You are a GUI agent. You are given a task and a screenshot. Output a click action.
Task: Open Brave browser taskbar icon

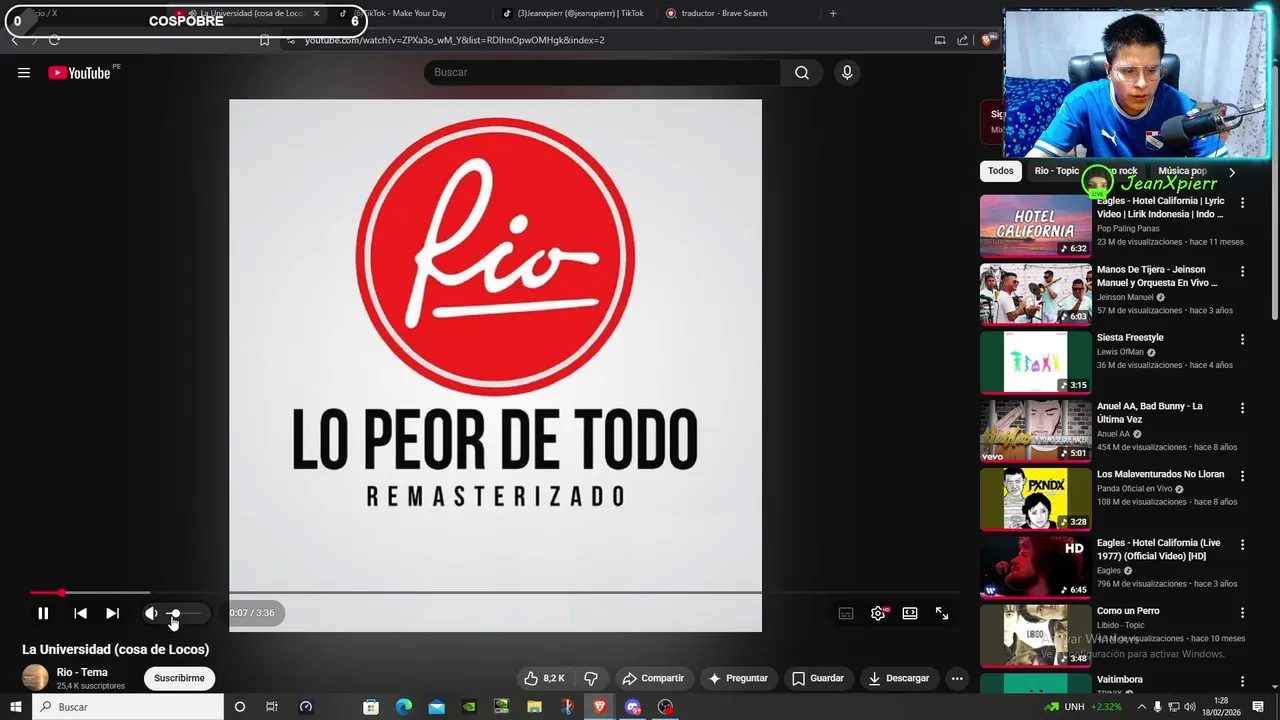click(600, 707)
